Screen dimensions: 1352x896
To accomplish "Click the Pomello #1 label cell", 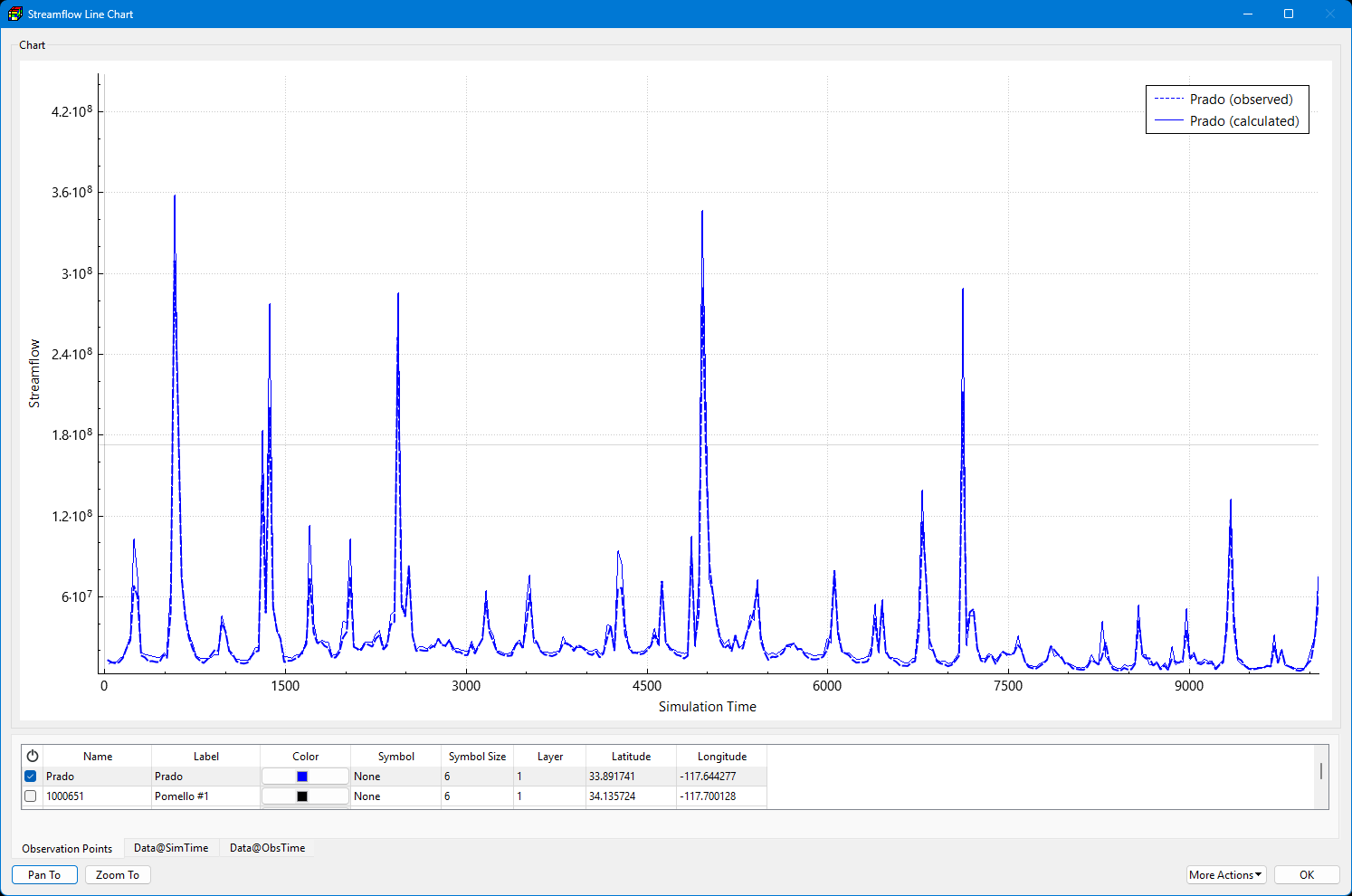I will [206, 796].
